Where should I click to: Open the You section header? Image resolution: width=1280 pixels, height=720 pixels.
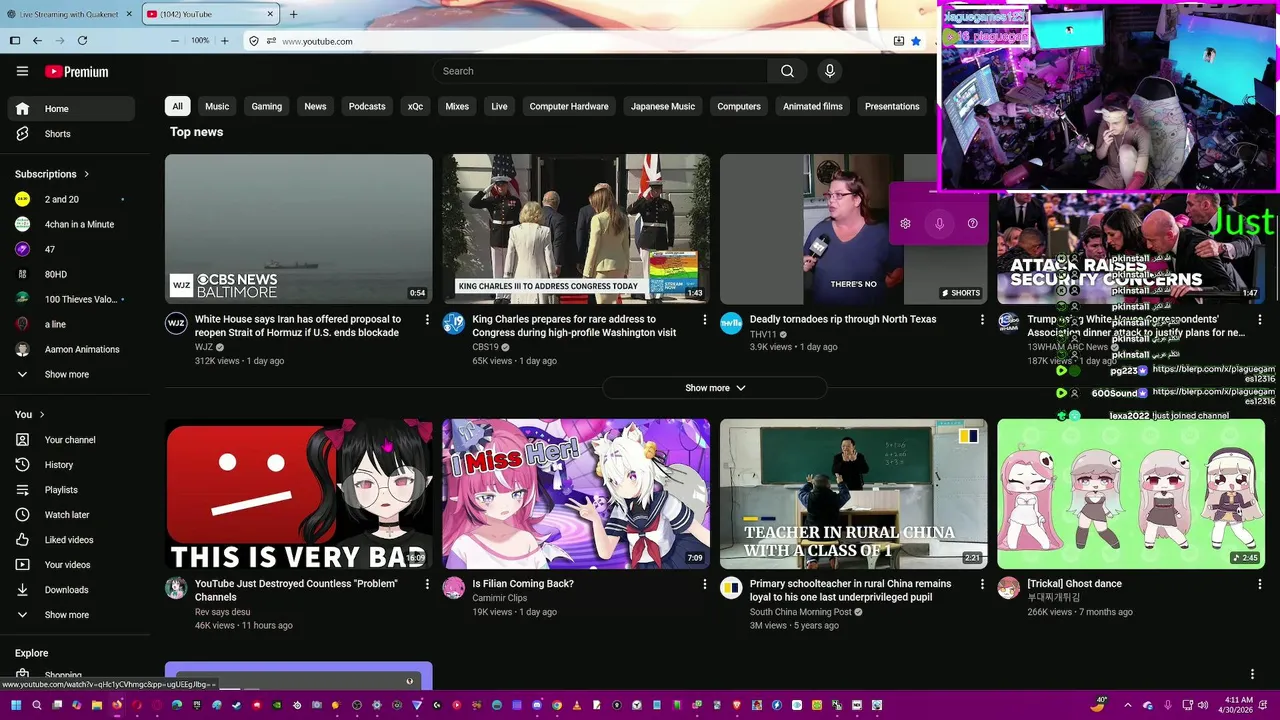[30, 415]
